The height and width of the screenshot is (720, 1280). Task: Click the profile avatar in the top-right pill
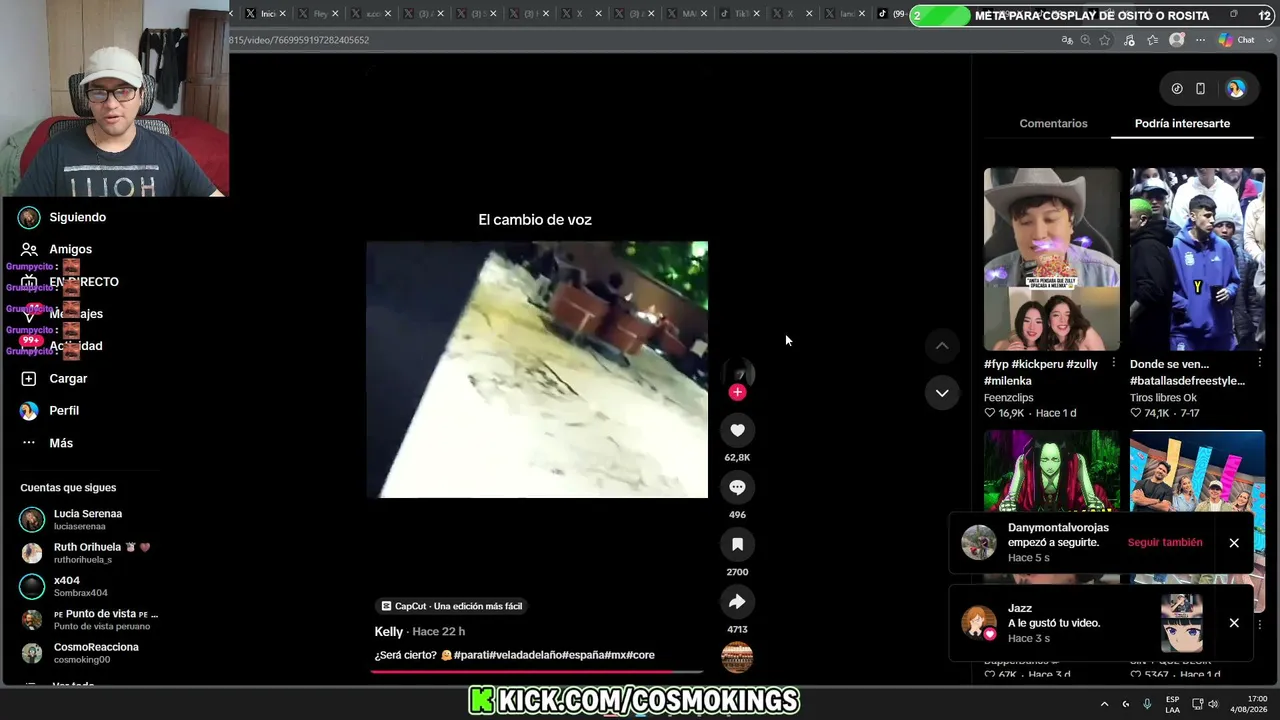(x=1236, y=89)
